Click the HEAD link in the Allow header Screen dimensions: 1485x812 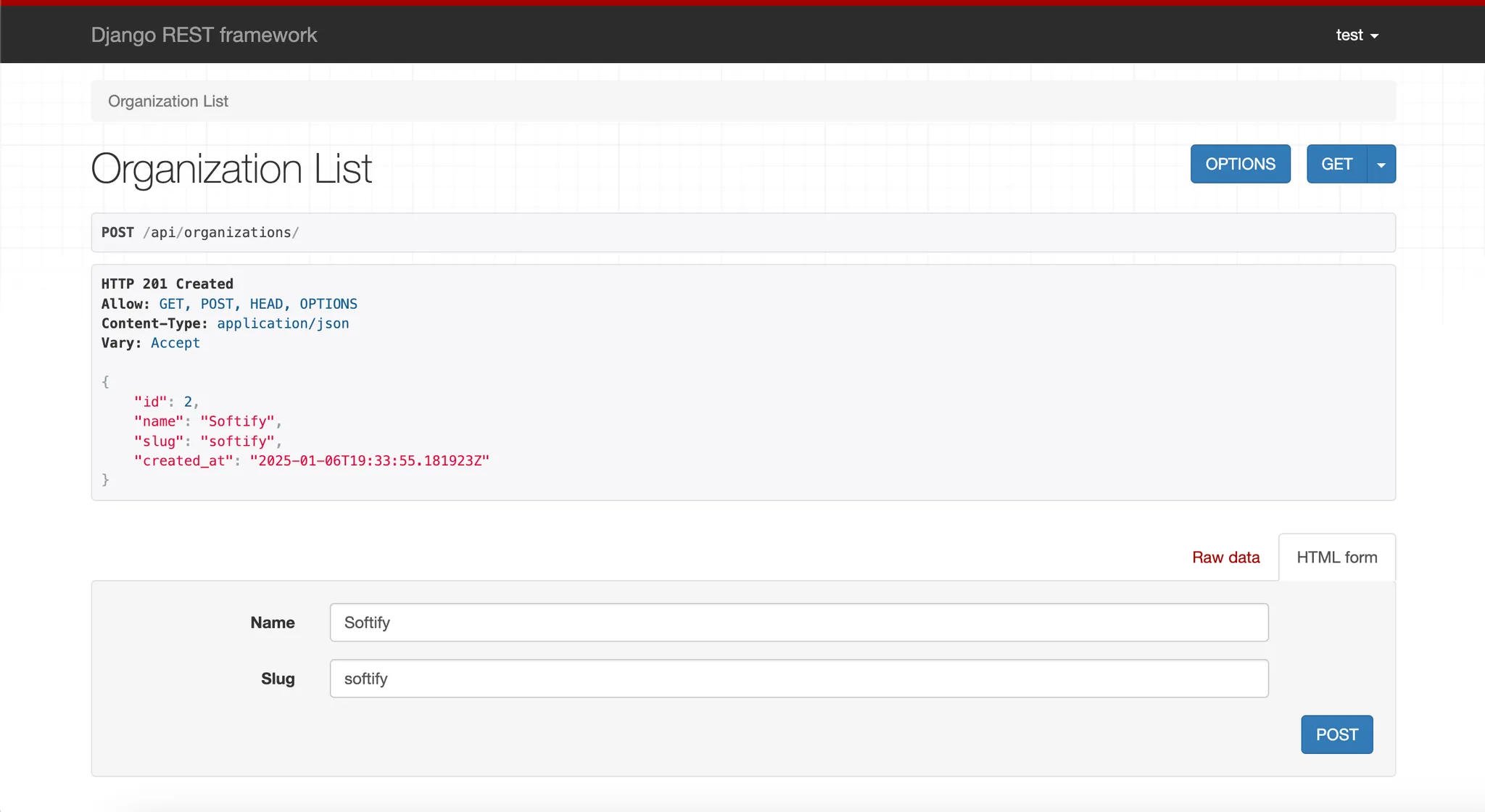point(268,304)
